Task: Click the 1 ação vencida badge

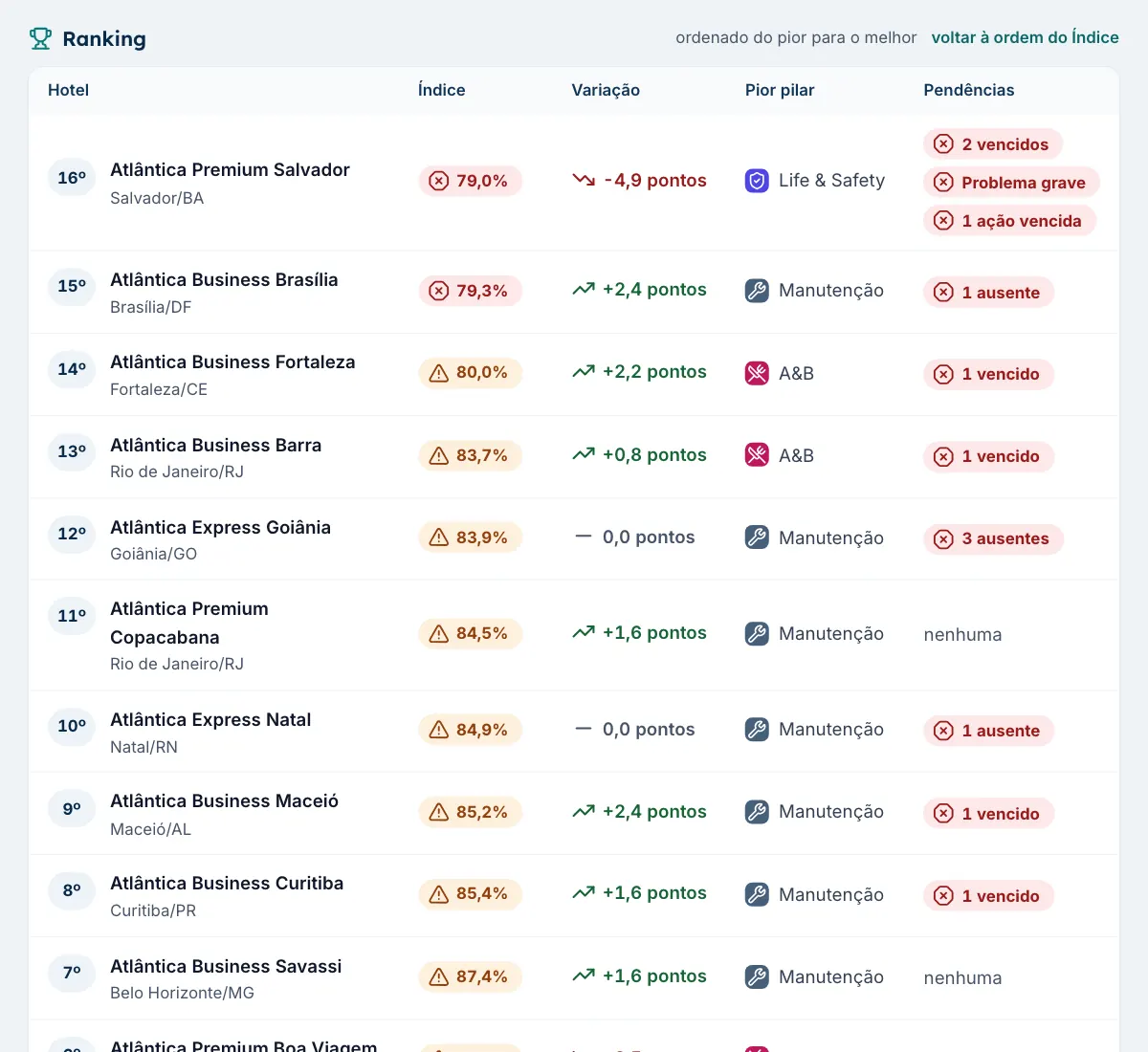Action: pyautogui.click(x=1009, y=221)
